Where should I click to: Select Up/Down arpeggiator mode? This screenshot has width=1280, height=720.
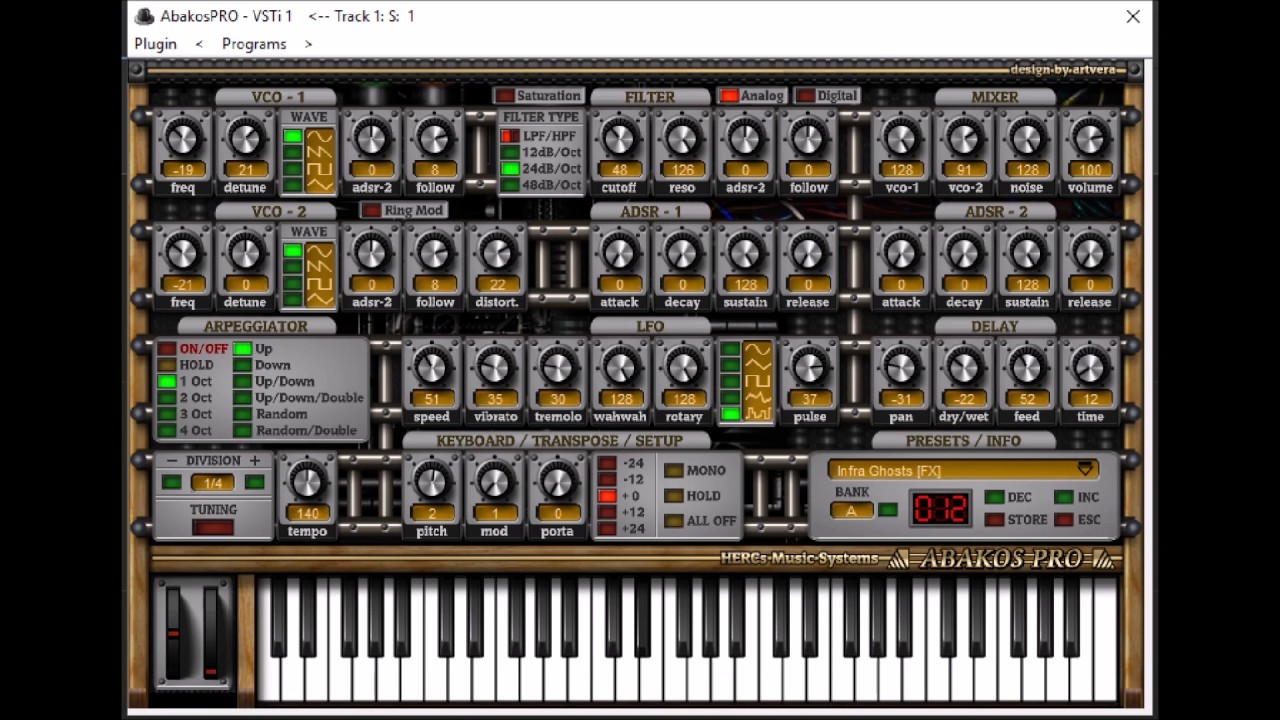click(x=242, y=381)
